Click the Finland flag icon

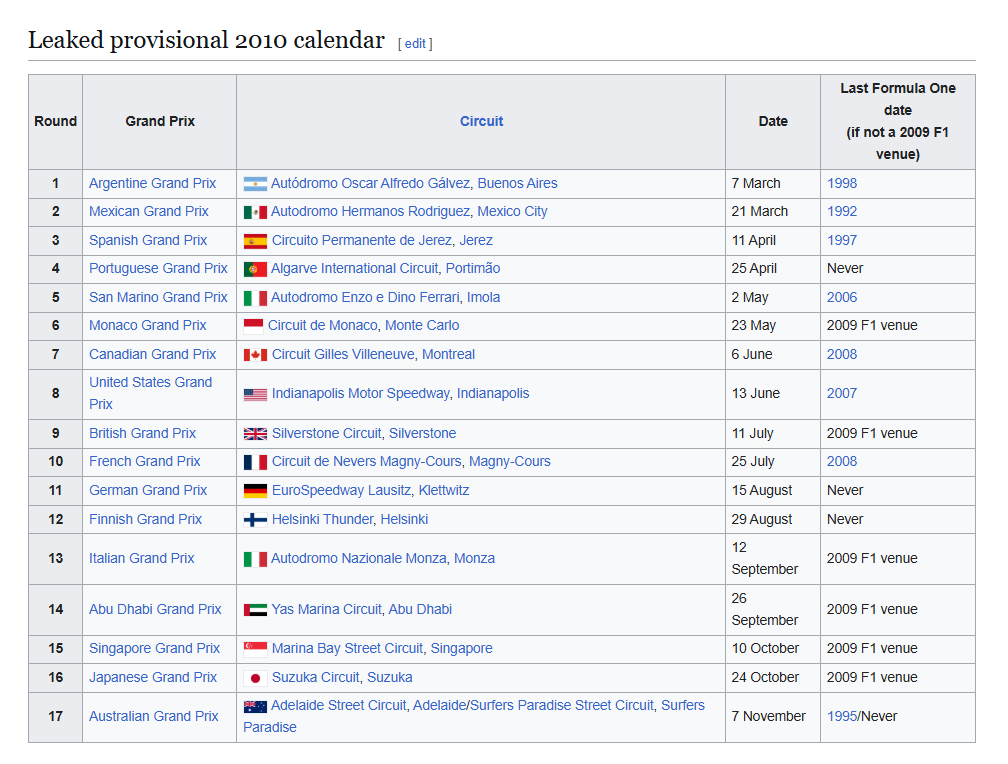[255, 520]
